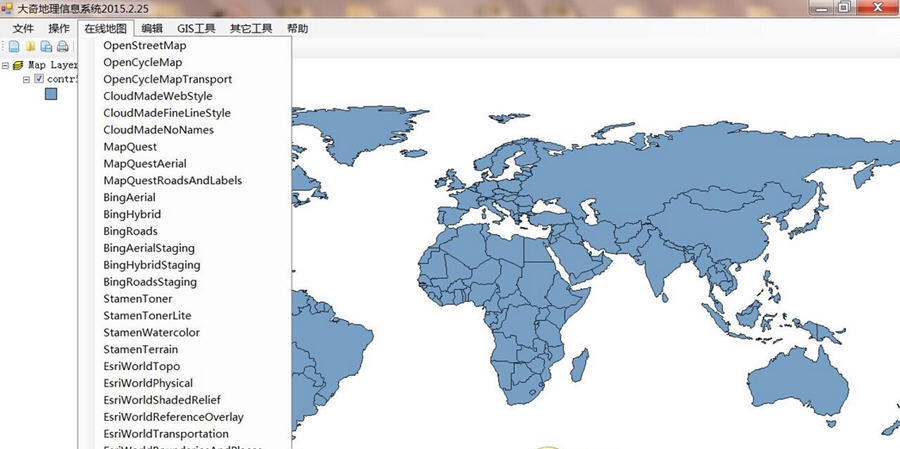Select the contr layer name
Screen dimensions: 900x449
click(x=62, y=79)
